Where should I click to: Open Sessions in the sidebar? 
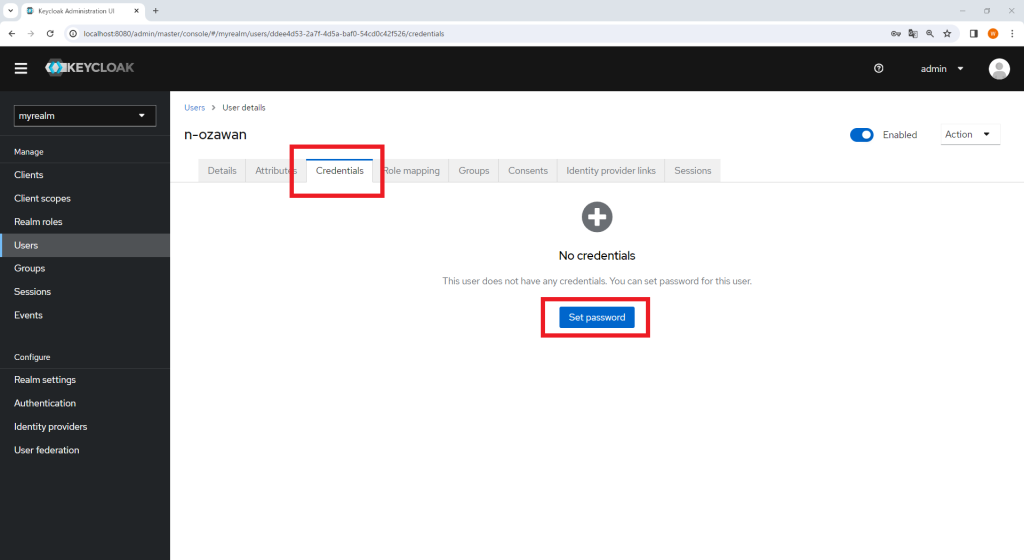tap(85, 292)
